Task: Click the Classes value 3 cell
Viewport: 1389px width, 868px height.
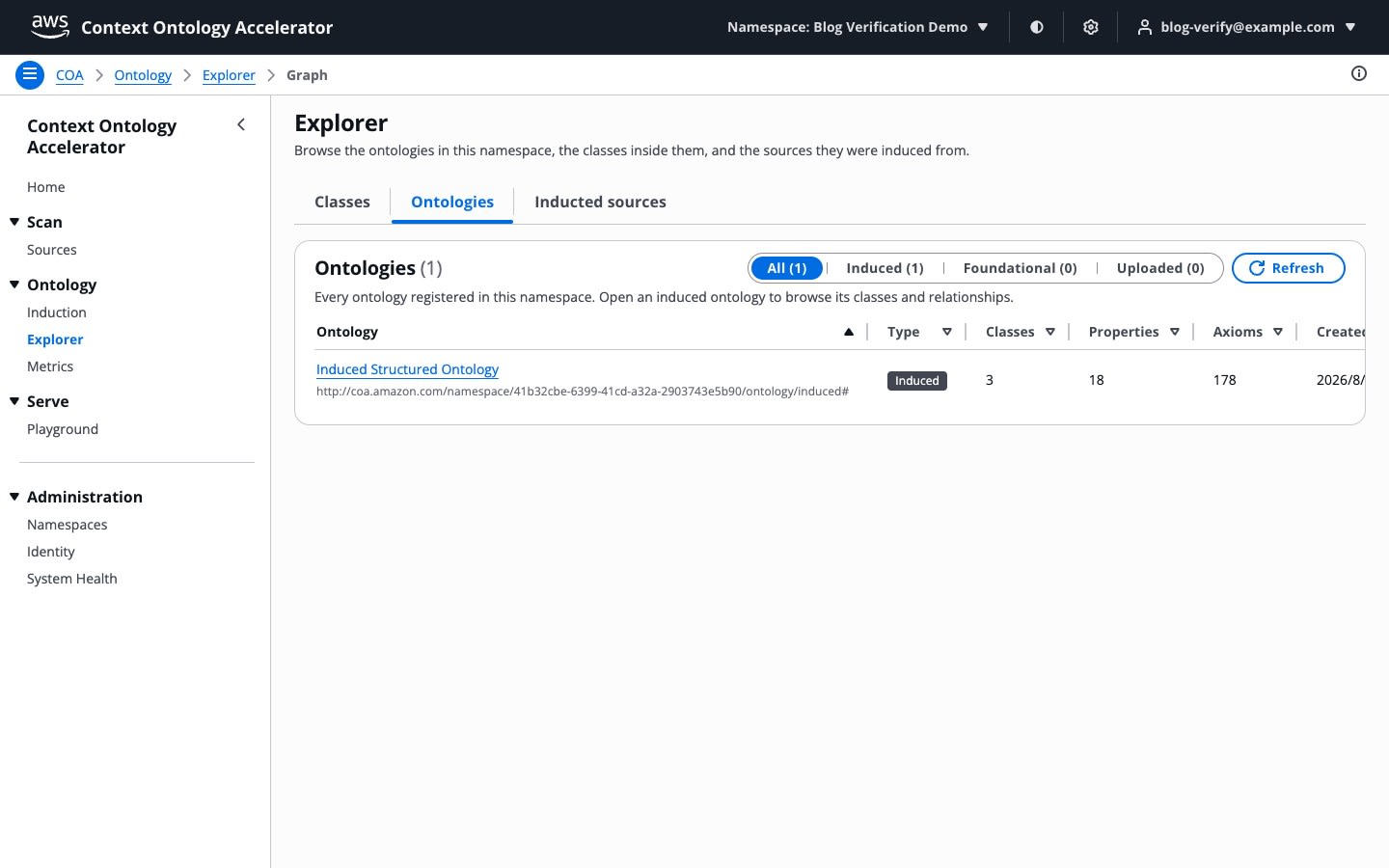Action: coord(990,380)
